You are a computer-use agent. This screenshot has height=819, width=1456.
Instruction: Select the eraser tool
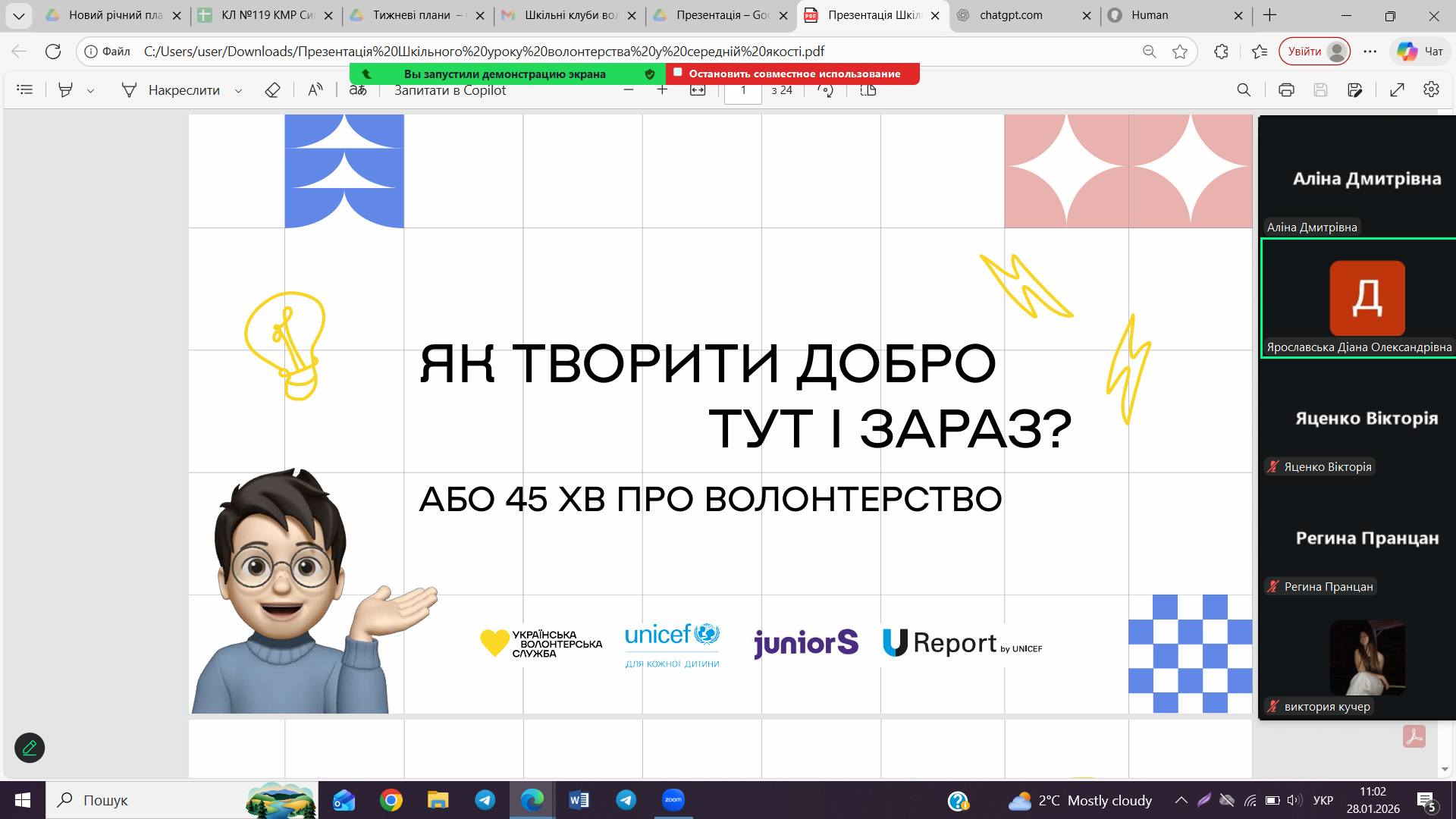pos(272,89)
